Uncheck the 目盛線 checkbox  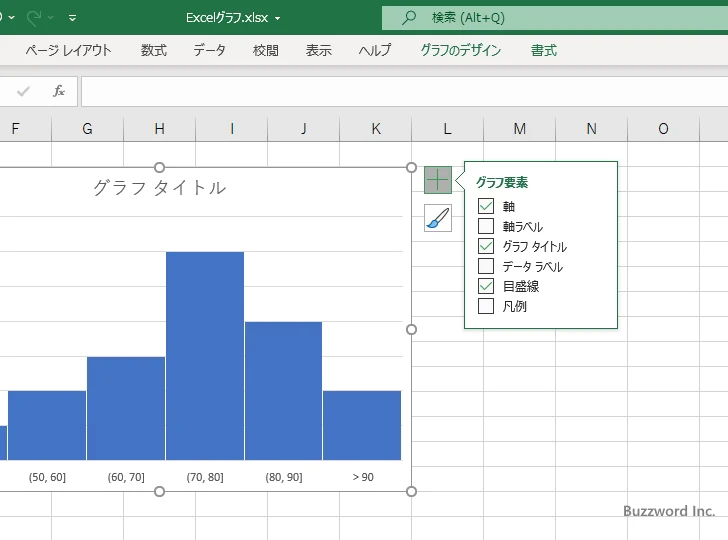pos(486,286)
